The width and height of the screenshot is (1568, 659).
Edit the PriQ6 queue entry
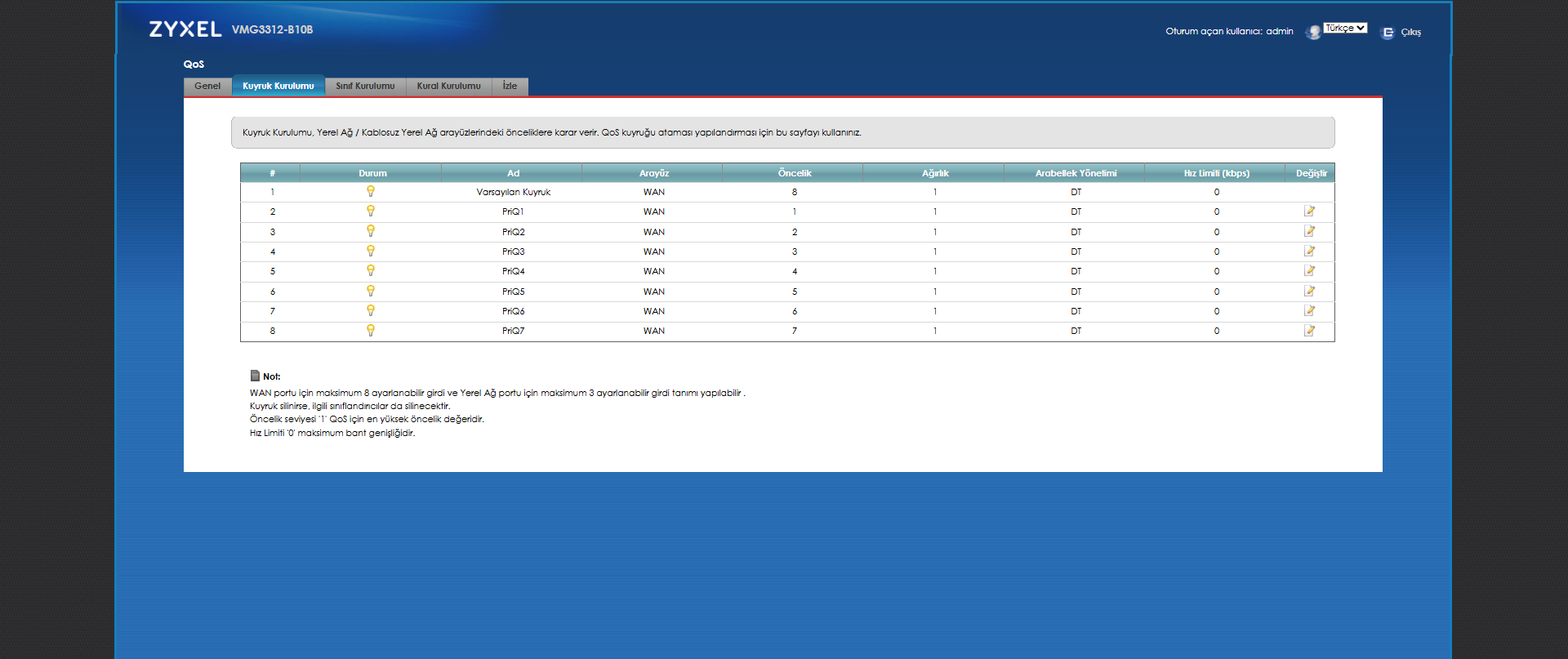tap(1309, 311)
